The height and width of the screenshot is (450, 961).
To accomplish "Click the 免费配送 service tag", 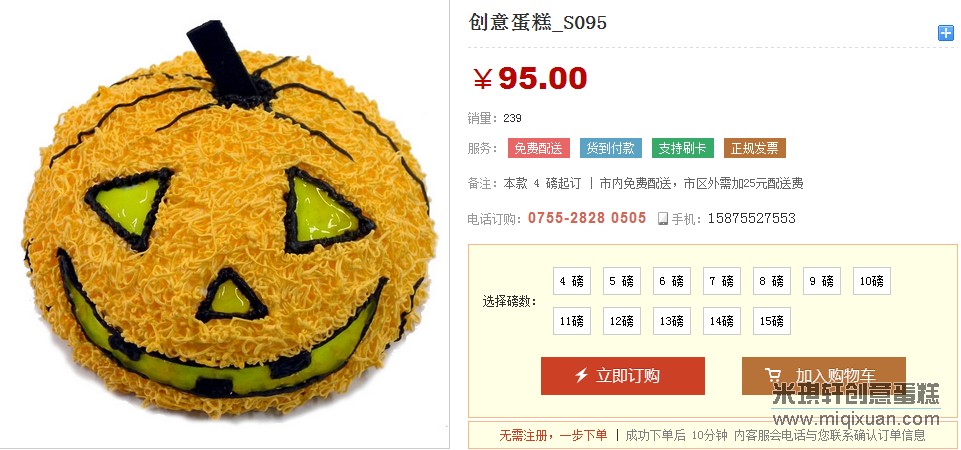I will pyautogui.click(x=539, y=148).
